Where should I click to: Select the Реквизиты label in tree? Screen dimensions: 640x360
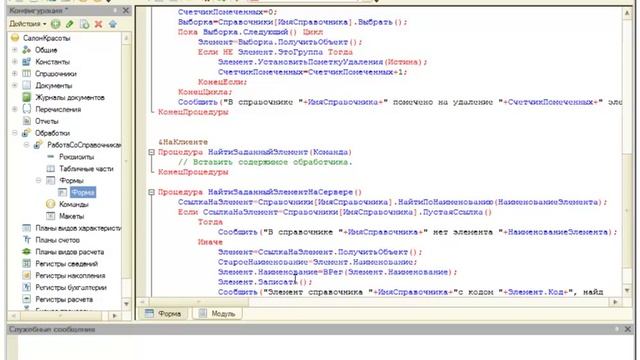[76, 156]
